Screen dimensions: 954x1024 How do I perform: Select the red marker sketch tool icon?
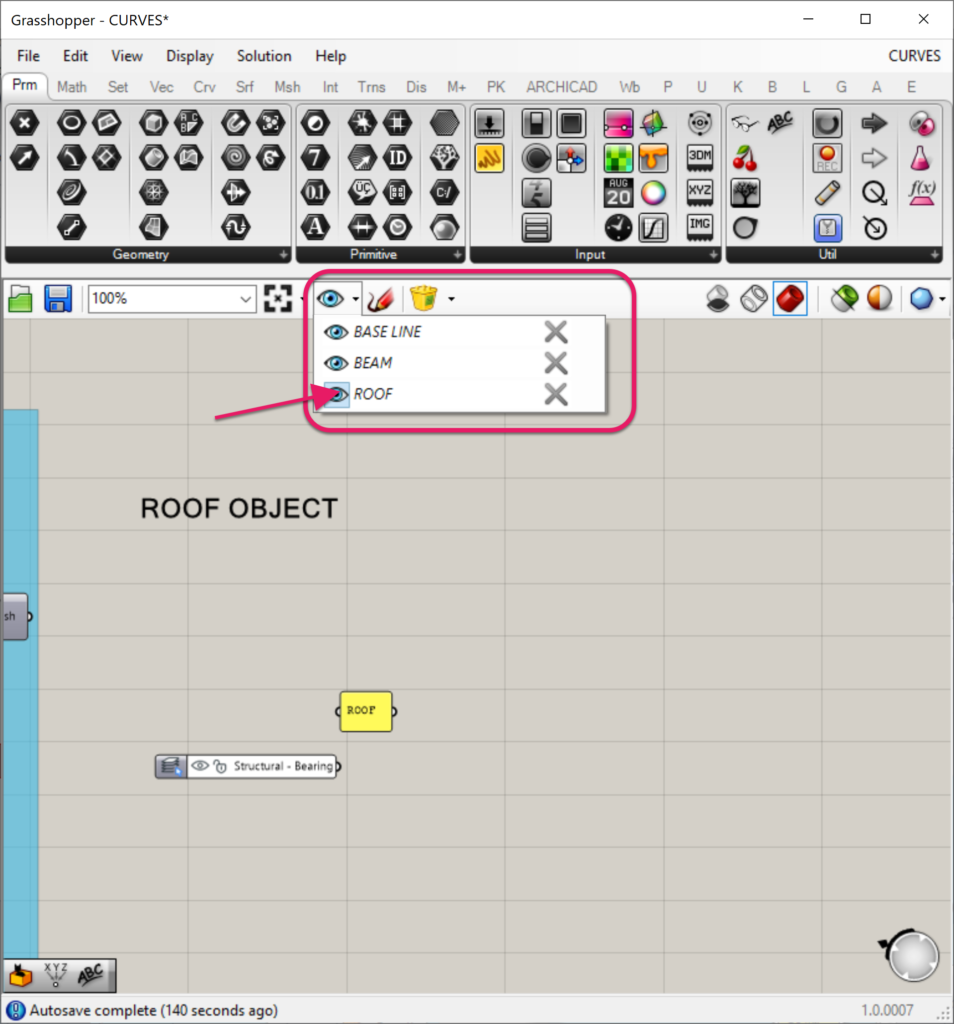click(381, 298)
